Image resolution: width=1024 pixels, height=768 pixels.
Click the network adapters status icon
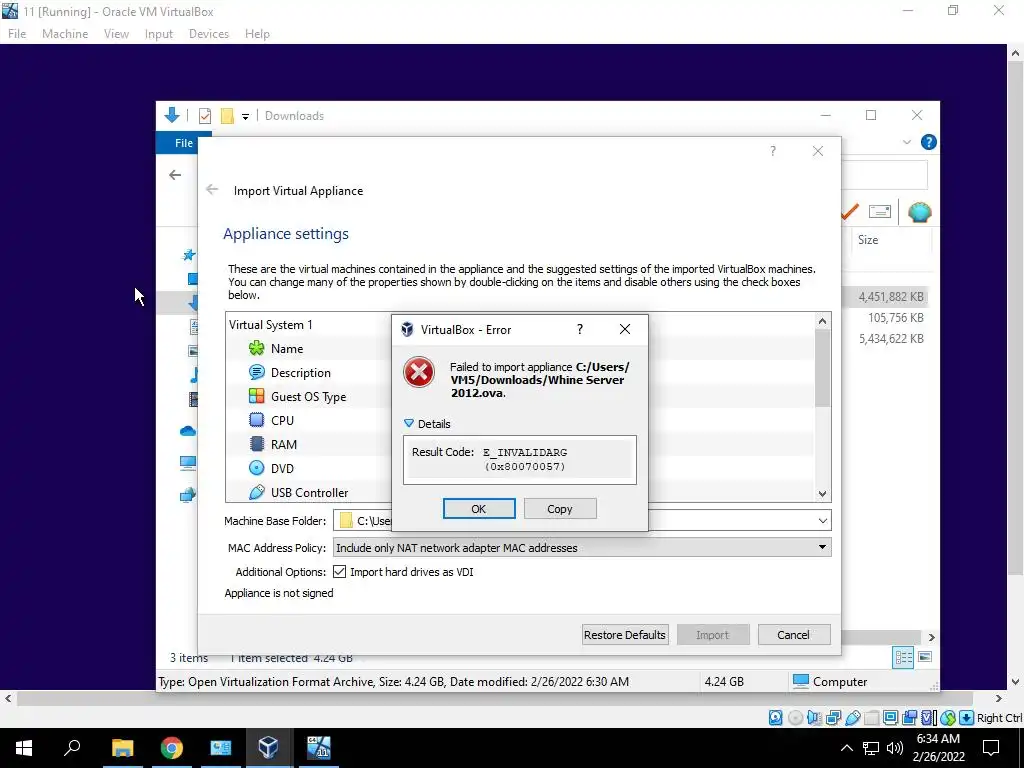(833, 718)
